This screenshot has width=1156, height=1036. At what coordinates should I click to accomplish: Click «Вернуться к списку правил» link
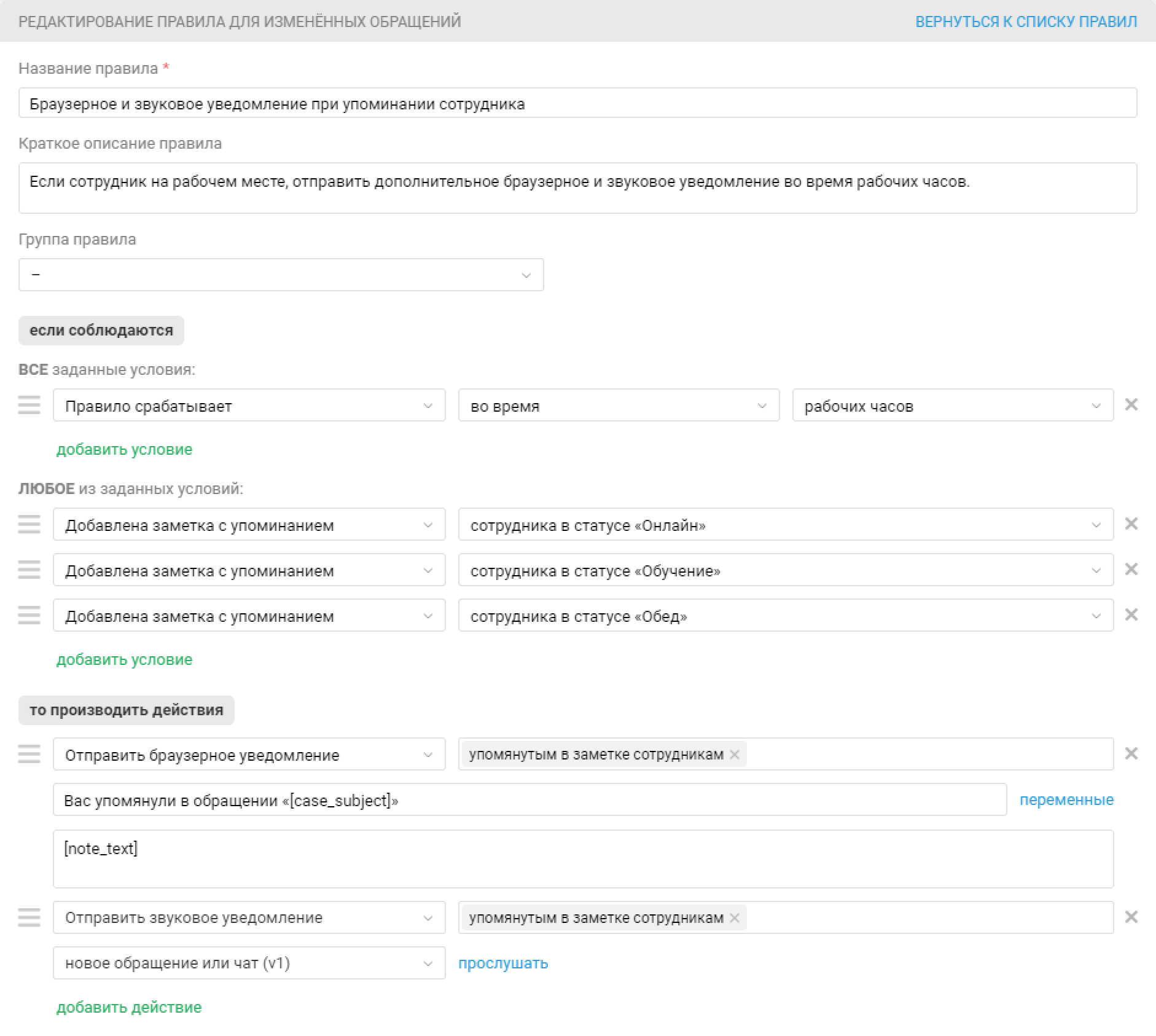(x=1026, y=22)
